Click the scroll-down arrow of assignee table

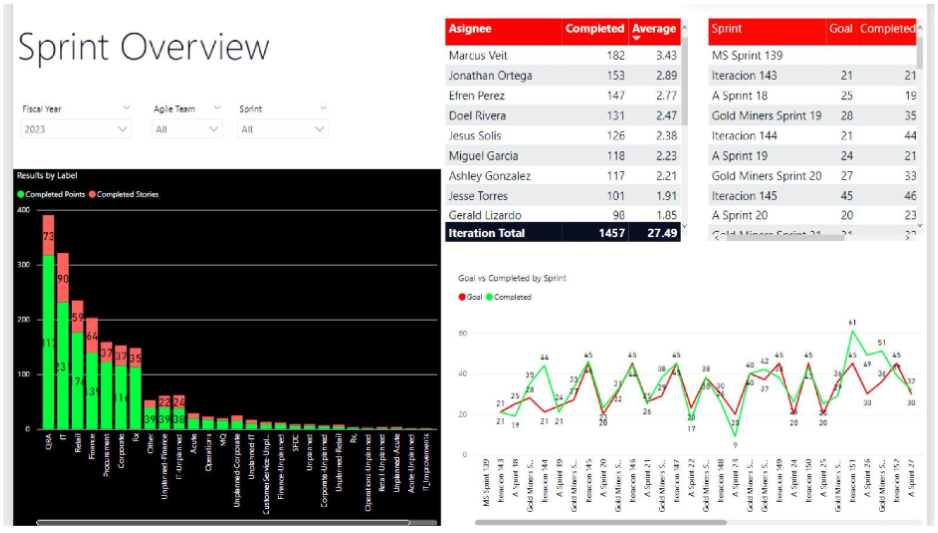pos(685,226)
